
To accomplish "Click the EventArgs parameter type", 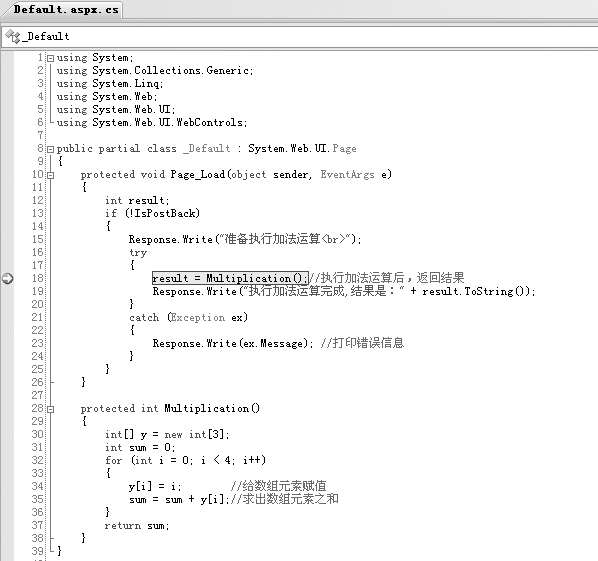I will pos(347,175).
